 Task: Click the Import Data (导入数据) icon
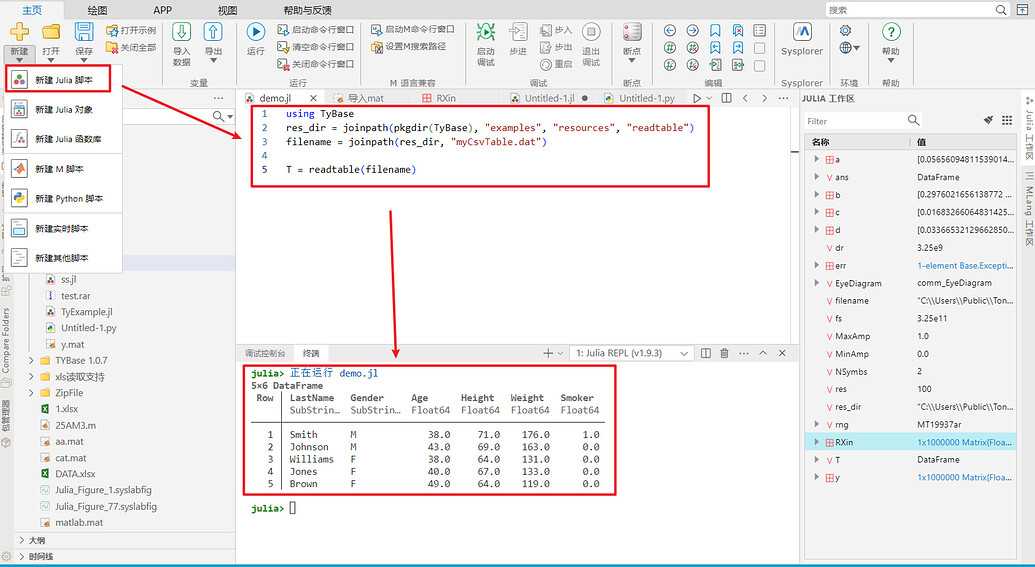[x=182, y=32]
